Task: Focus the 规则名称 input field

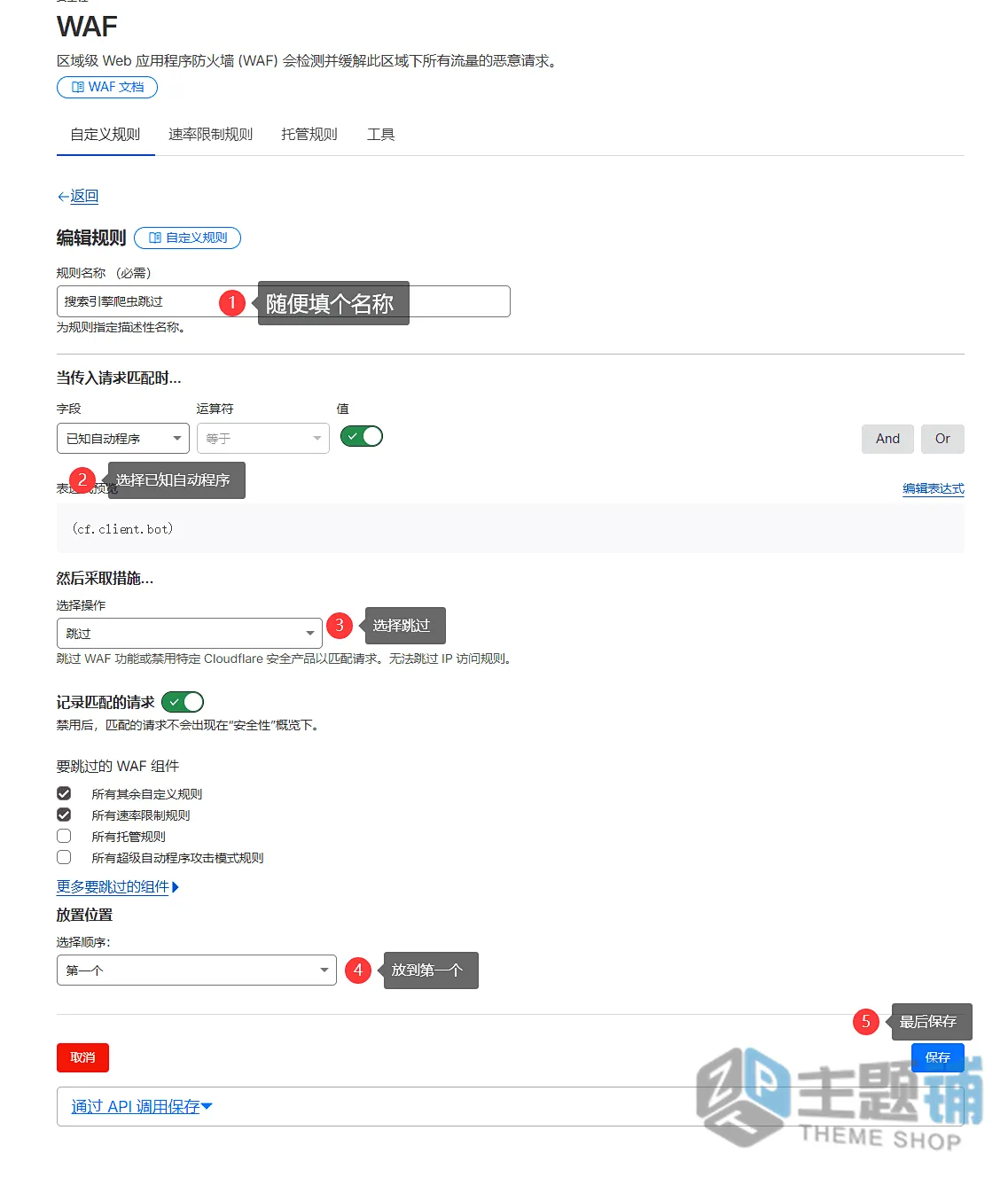Action: point(284,301)
